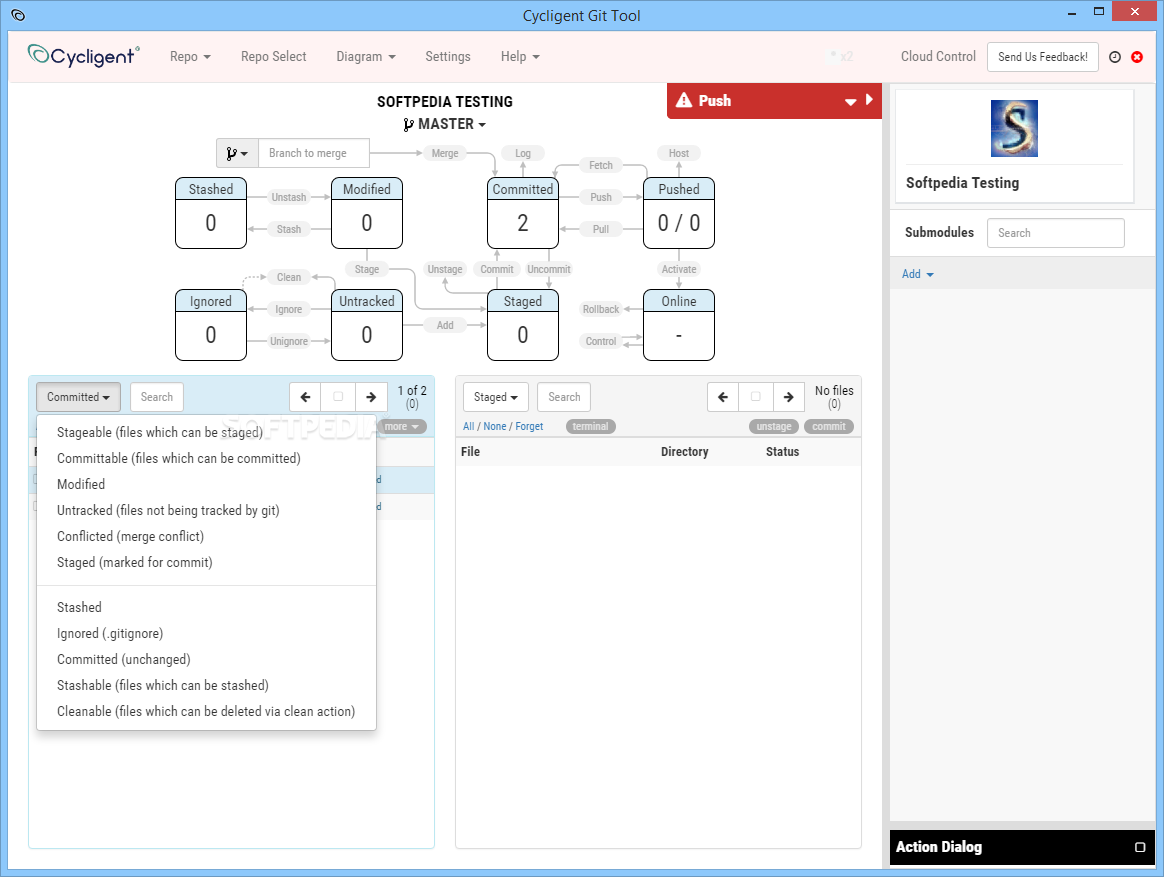Expand the red Push banner dropdown caret
The width and height of the screenshot is (1164, 877).
click(x=851, y=102)
